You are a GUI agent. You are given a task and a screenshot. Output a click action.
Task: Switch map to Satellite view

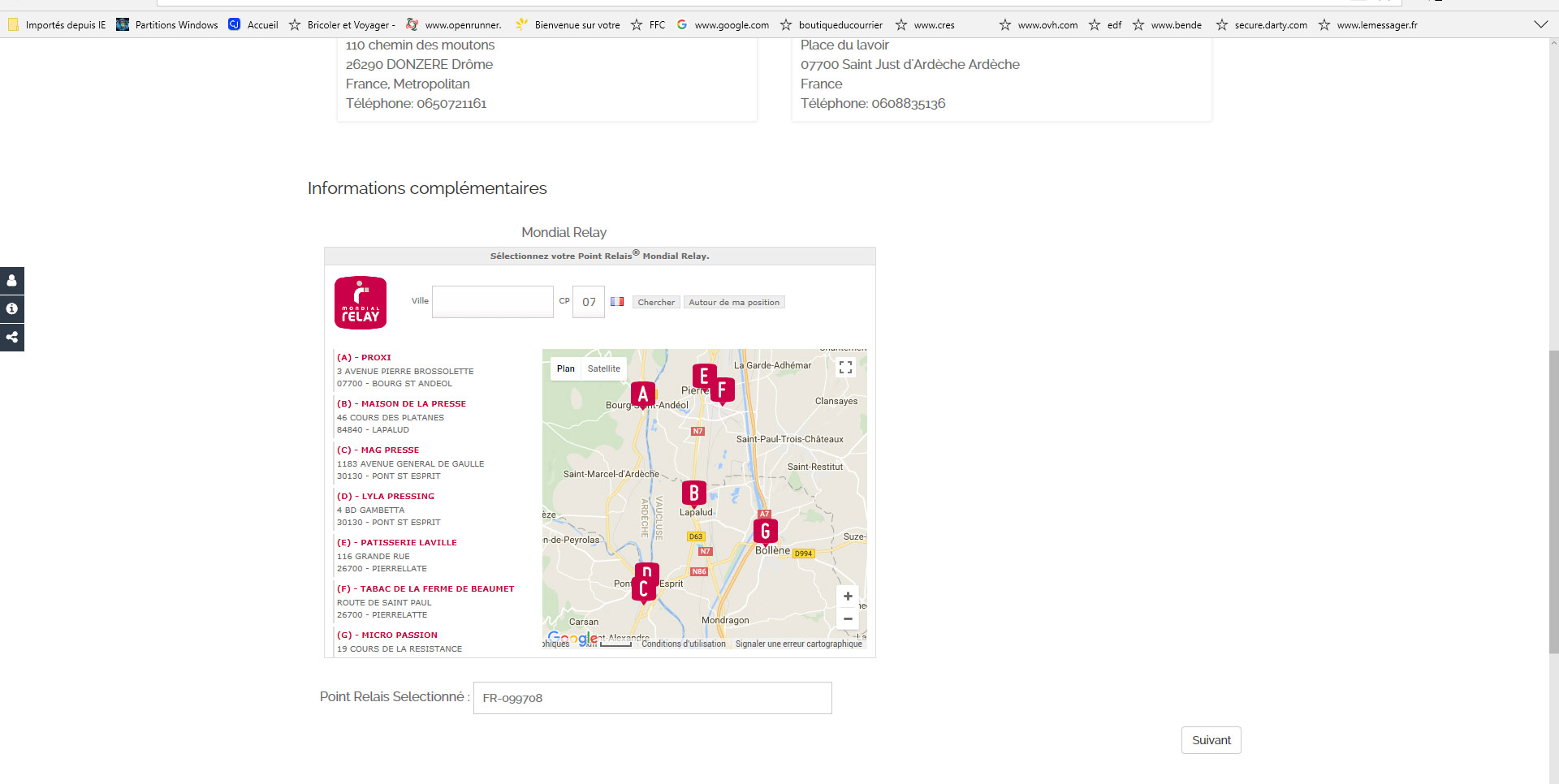[x=604, y=368]
